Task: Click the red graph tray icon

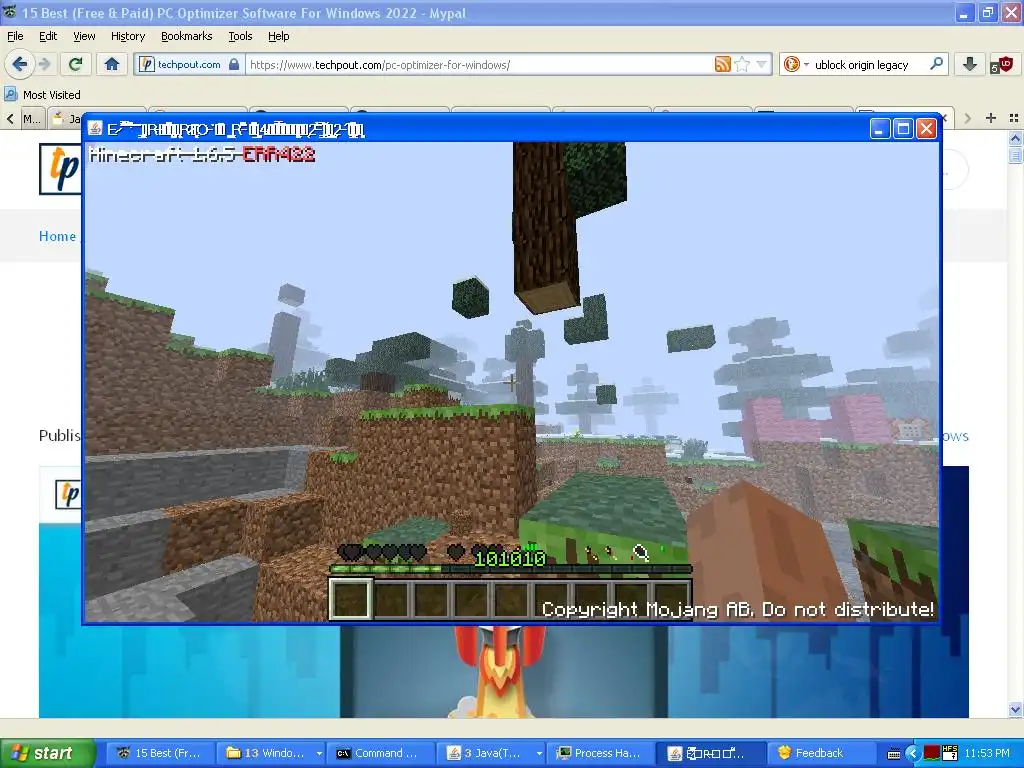Action: point(932,753)
